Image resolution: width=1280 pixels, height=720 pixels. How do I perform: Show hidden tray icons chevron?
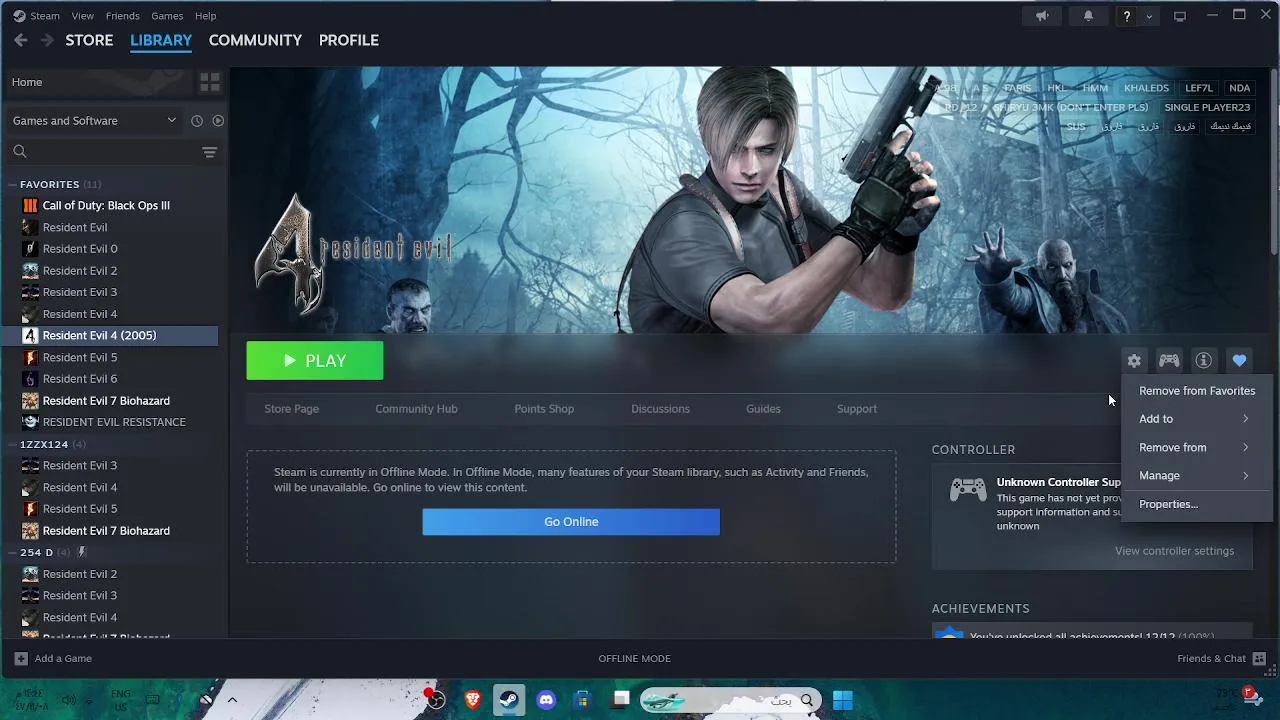232,700
